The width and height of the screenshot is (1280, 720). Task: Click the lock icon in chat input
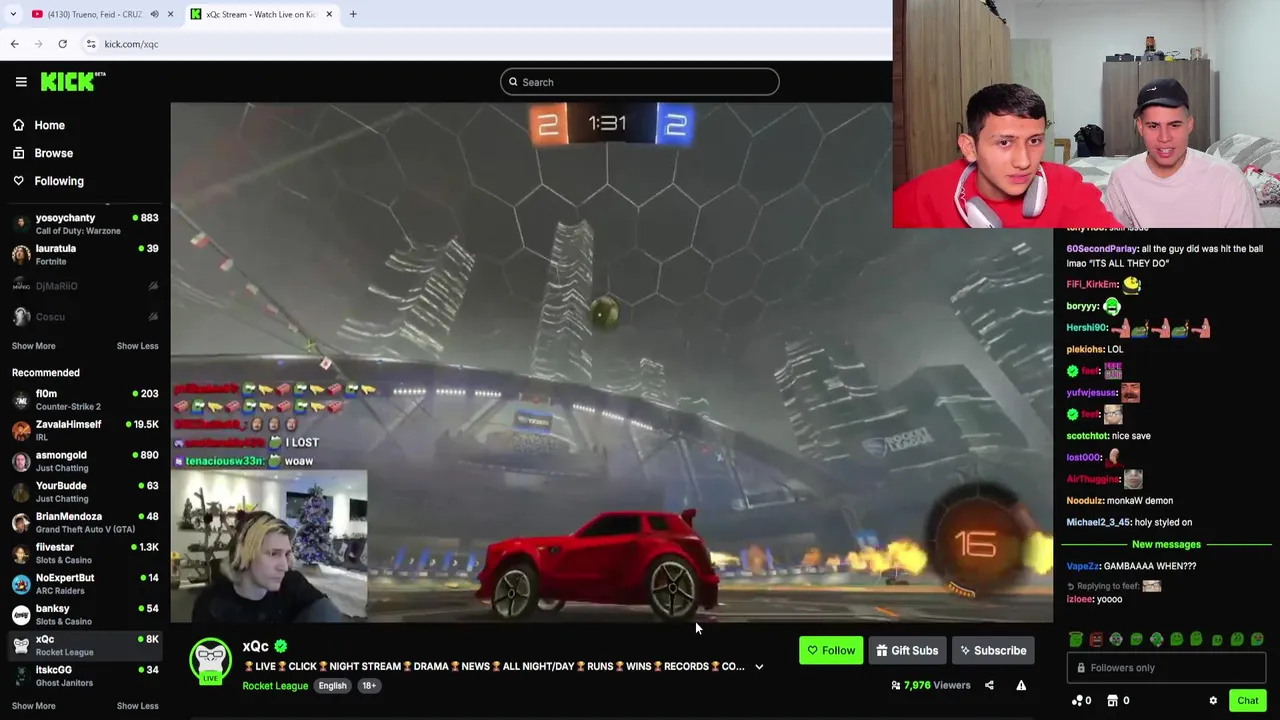[x=1081, y=668]
